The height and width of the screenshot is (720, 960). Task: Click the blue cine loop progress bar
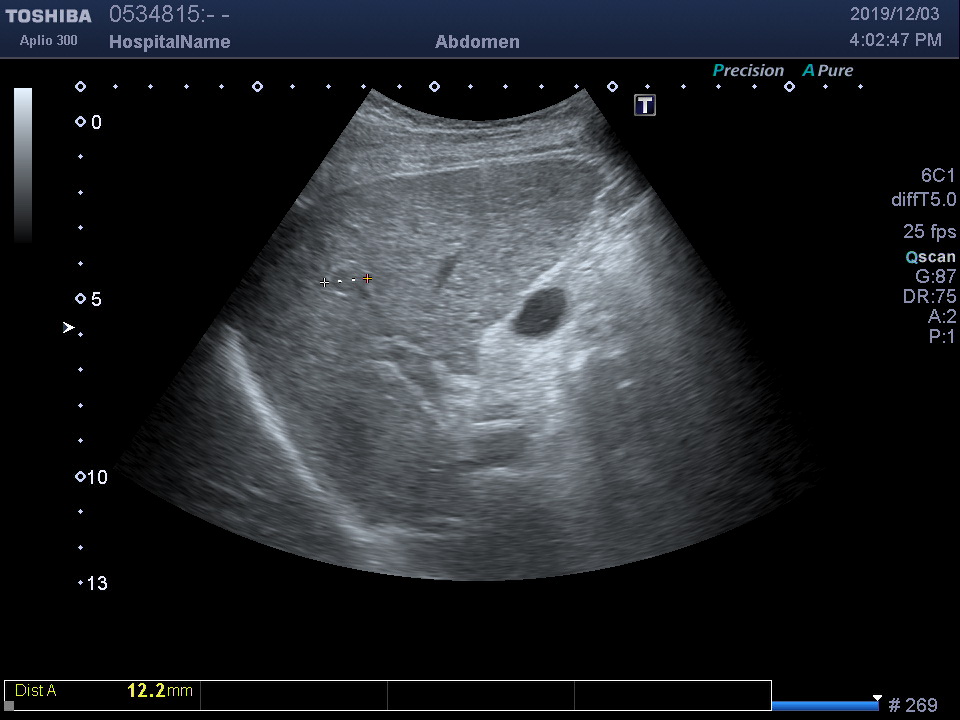coord(824,706)
